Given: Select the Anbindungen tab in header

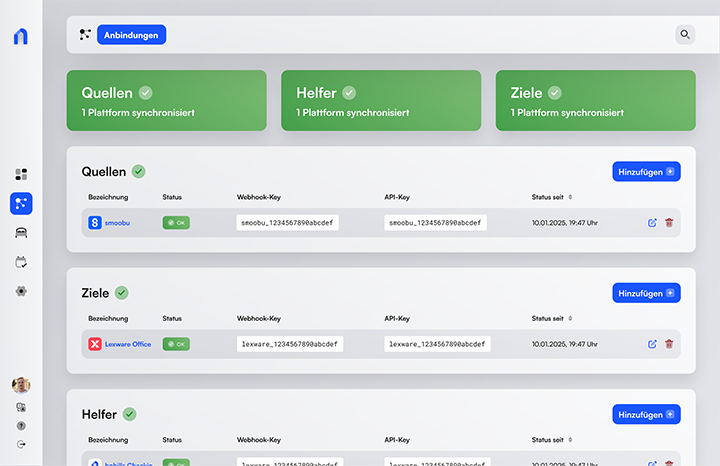Looking at the screenshot, I should tap(131, 34).
